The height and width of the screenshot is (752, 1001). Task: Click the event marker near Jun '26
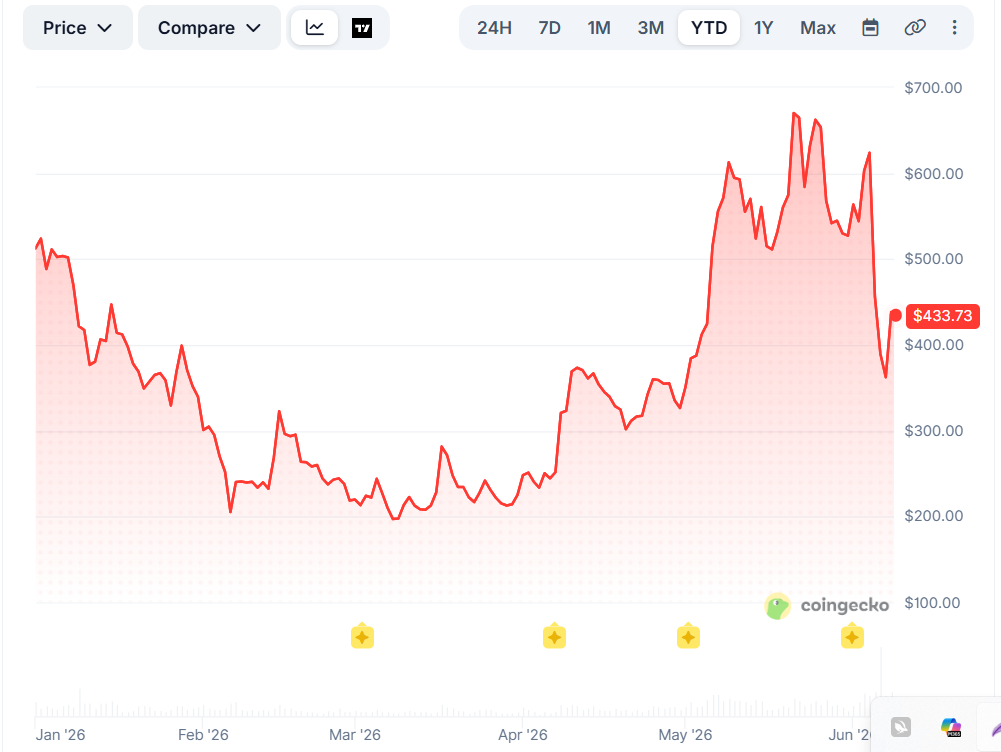(x=852, y=636)
